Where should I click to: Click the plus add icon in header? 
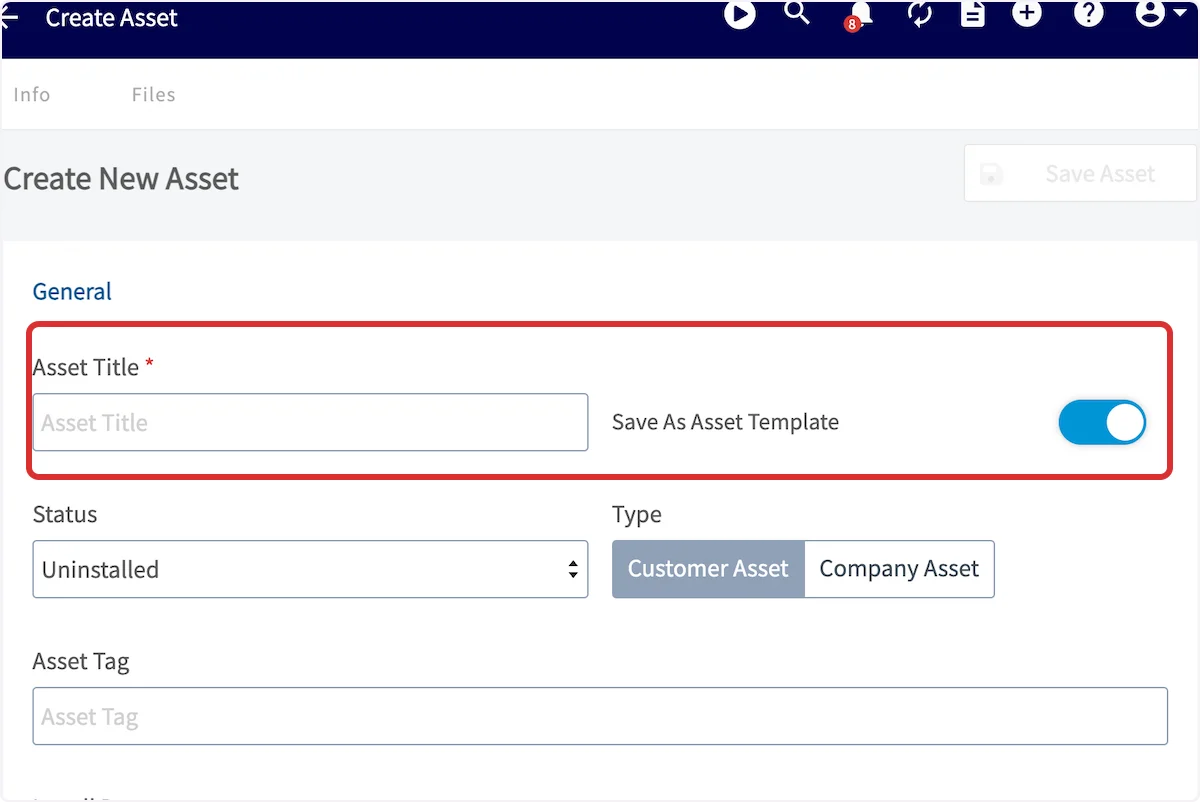(x=1027, y=14)
